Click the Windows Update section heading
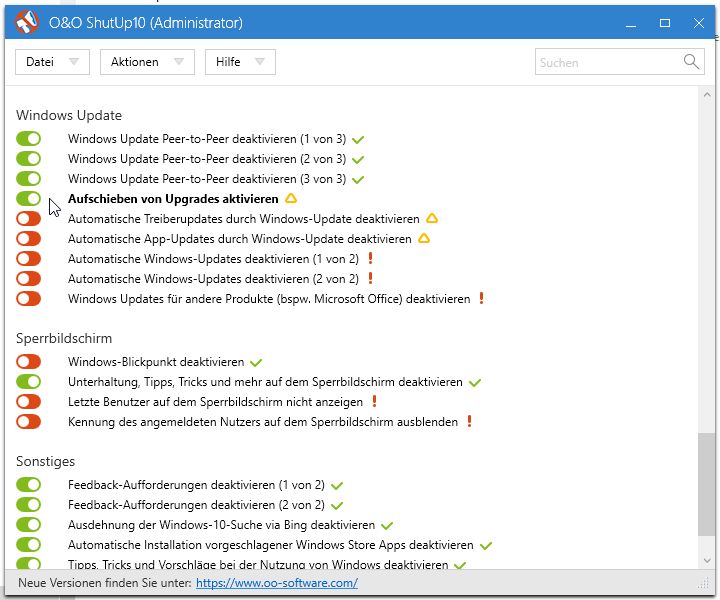 click(x=69, y=115)
